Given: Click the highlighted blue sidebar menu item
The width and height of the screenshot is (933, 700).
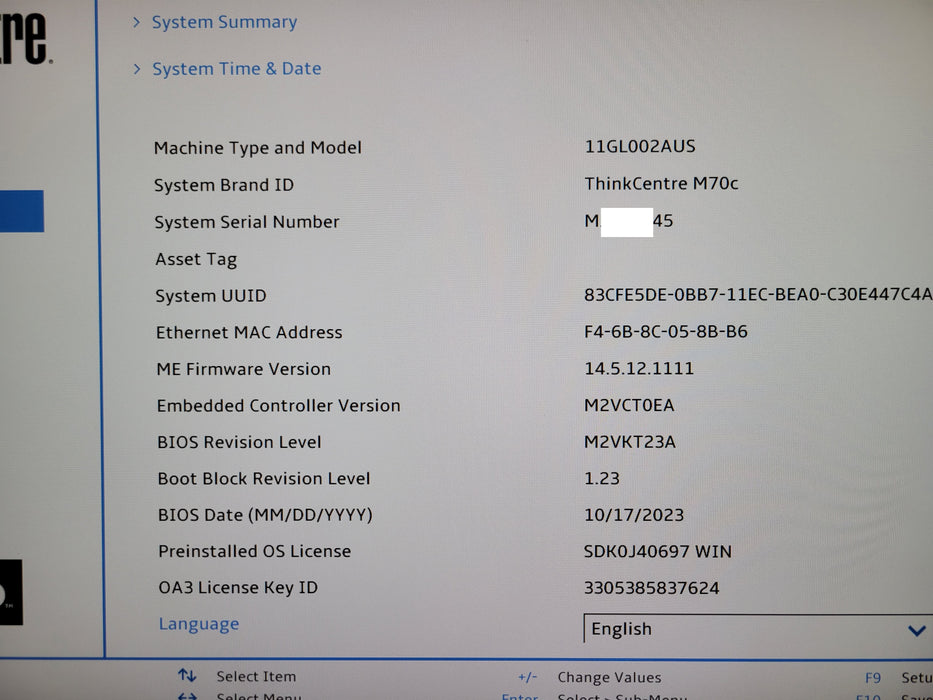Looking at the screenshot, I should point(21,211).
